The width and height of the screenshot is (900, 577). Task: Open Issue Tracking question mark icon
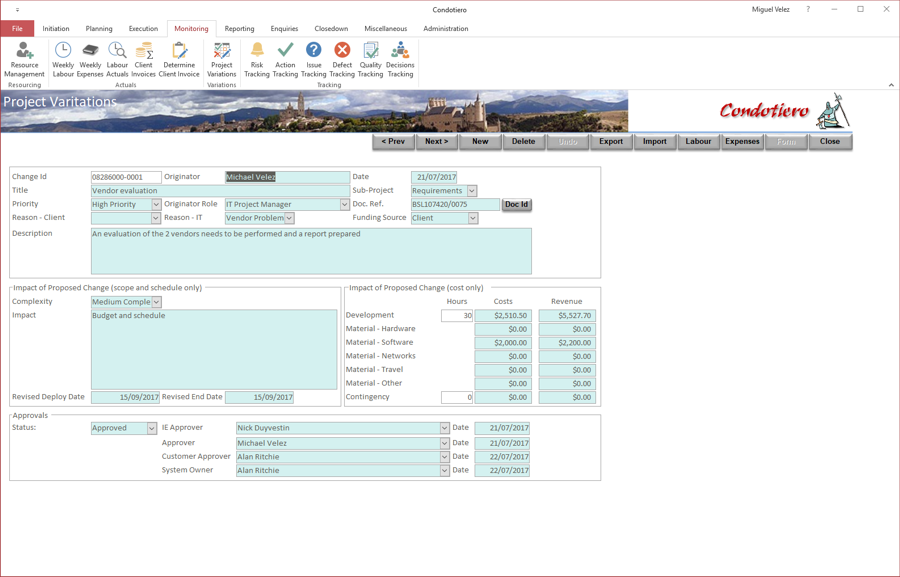tap(313, 60)
